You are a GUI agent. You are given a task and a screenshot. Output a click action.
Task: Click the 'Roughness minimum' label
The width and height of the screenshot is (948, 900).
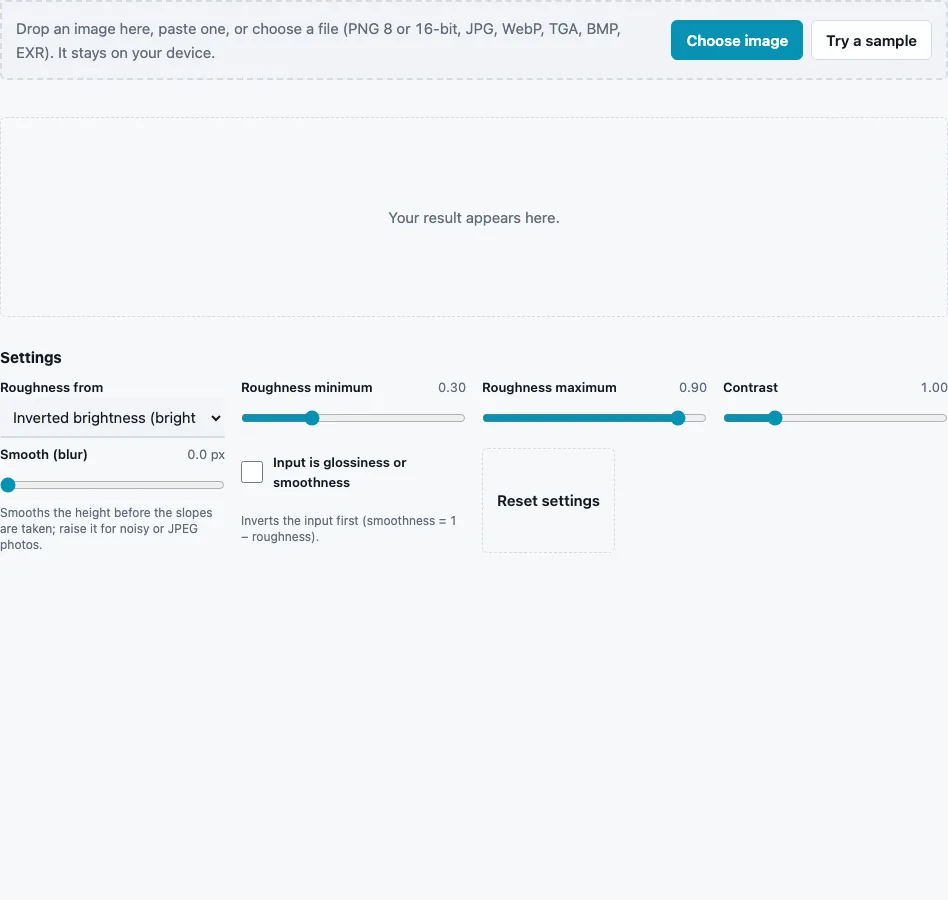point(307,387)
